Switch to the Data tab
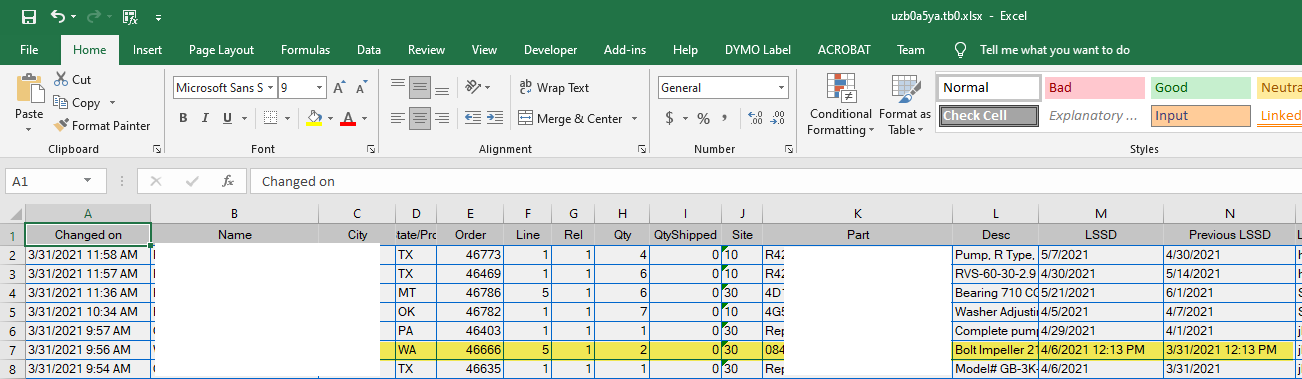Viewport: 1302px width, 379px height. (369, 49)
